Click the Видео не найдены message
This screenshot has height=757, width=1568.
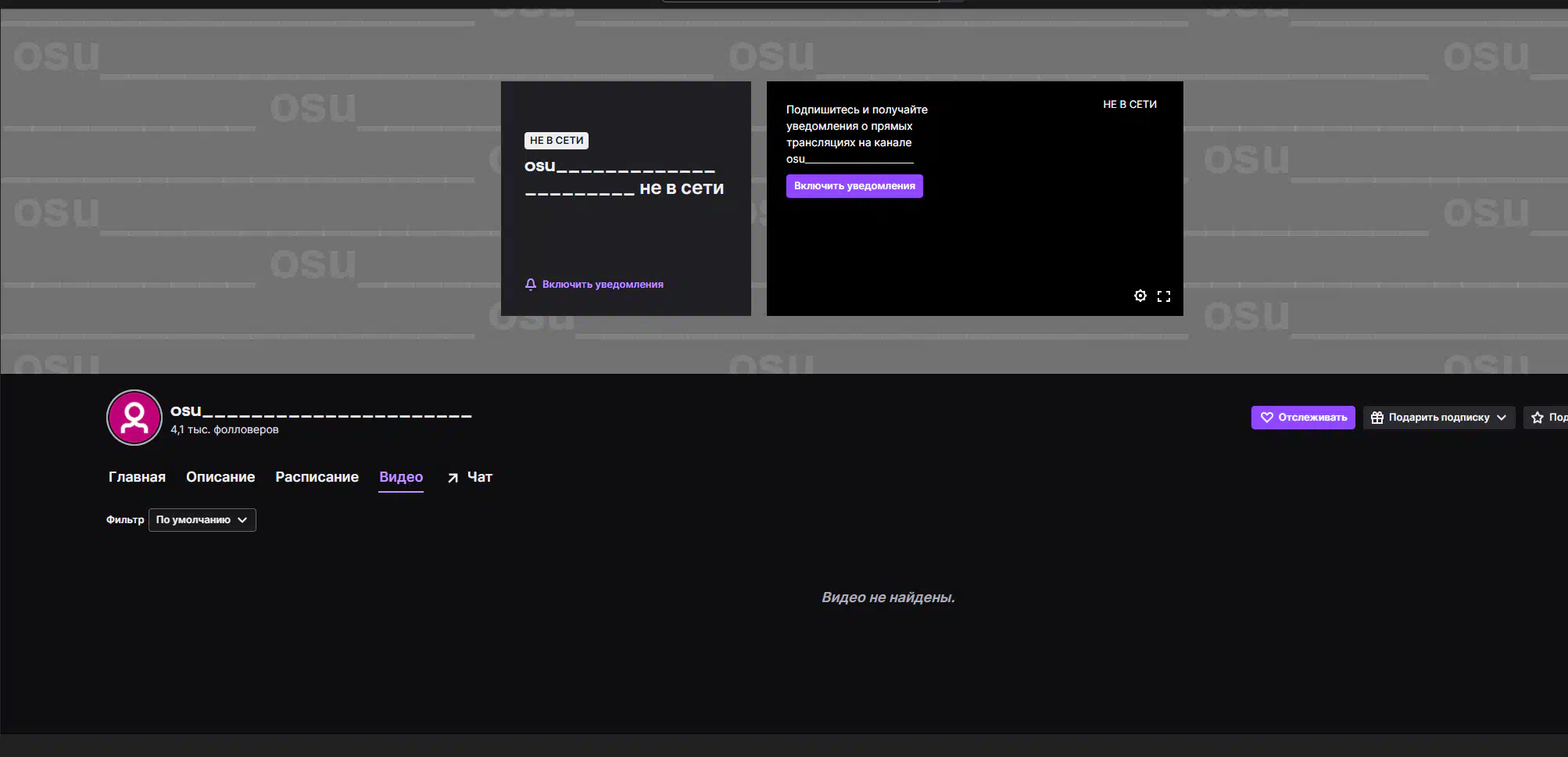(888, 597)
